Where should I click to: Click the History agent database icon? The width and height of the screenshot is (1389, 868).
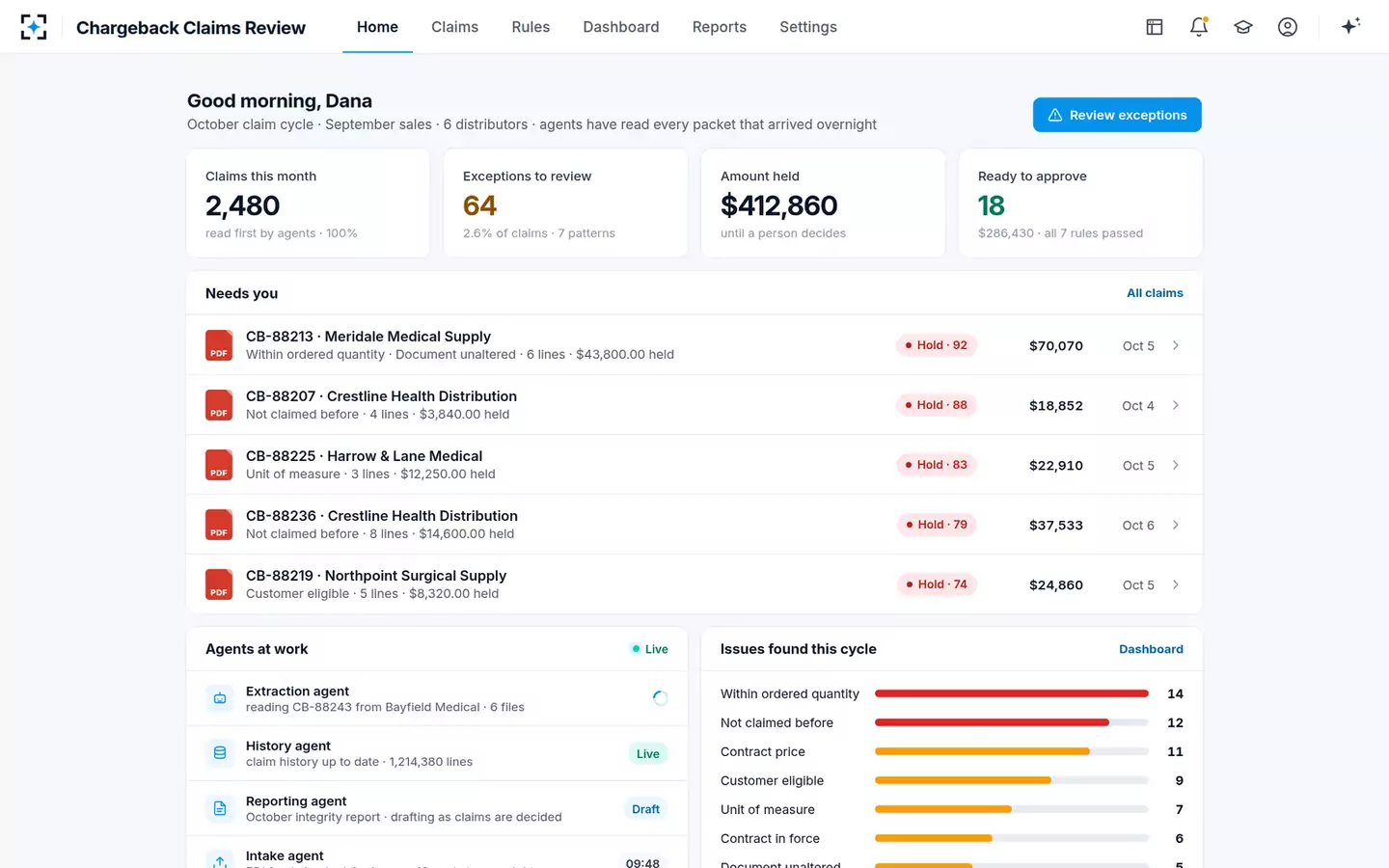click(x=220, y=753)
